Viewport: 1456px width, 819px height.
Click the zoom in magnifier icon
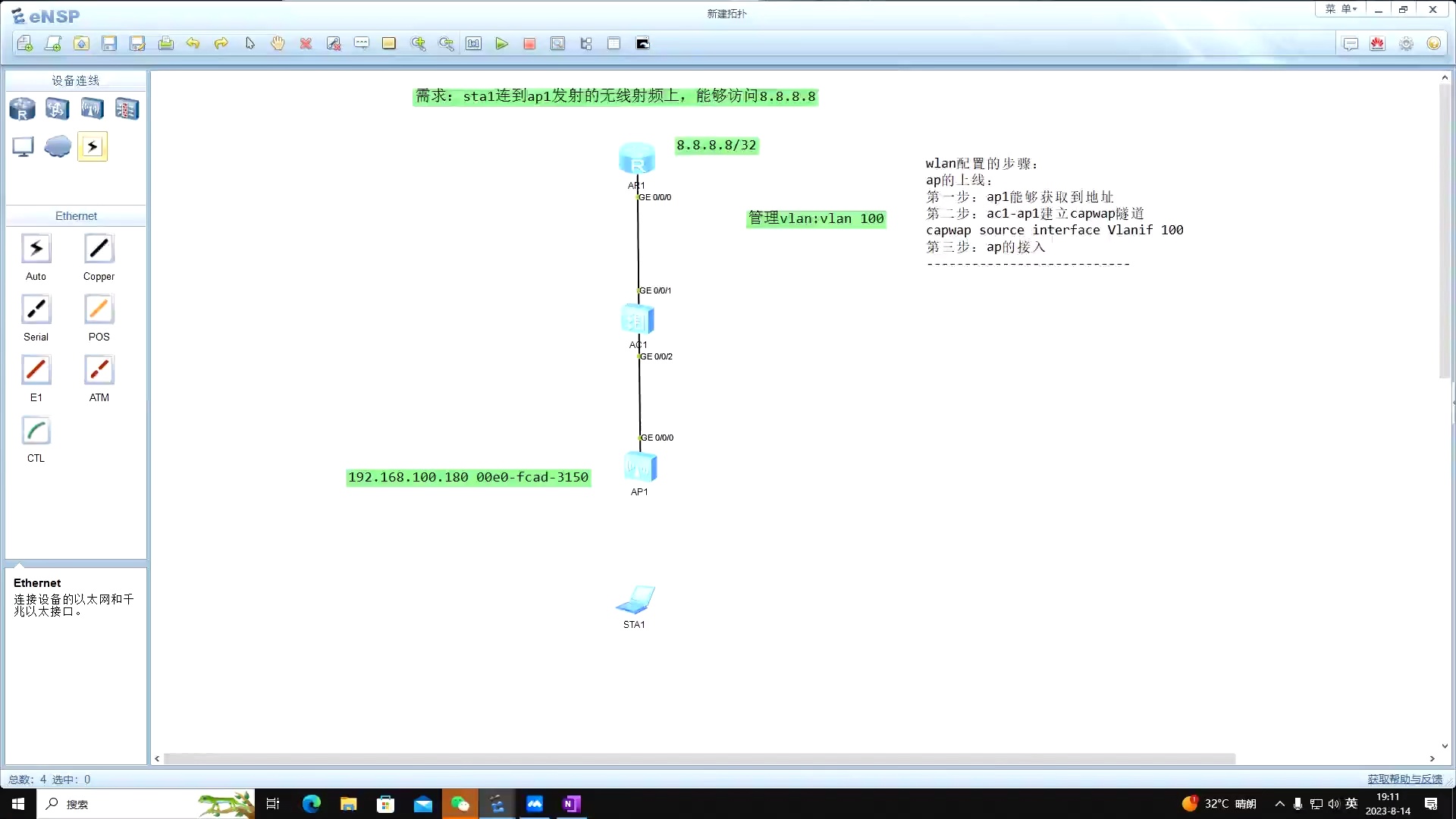point(418,44)
